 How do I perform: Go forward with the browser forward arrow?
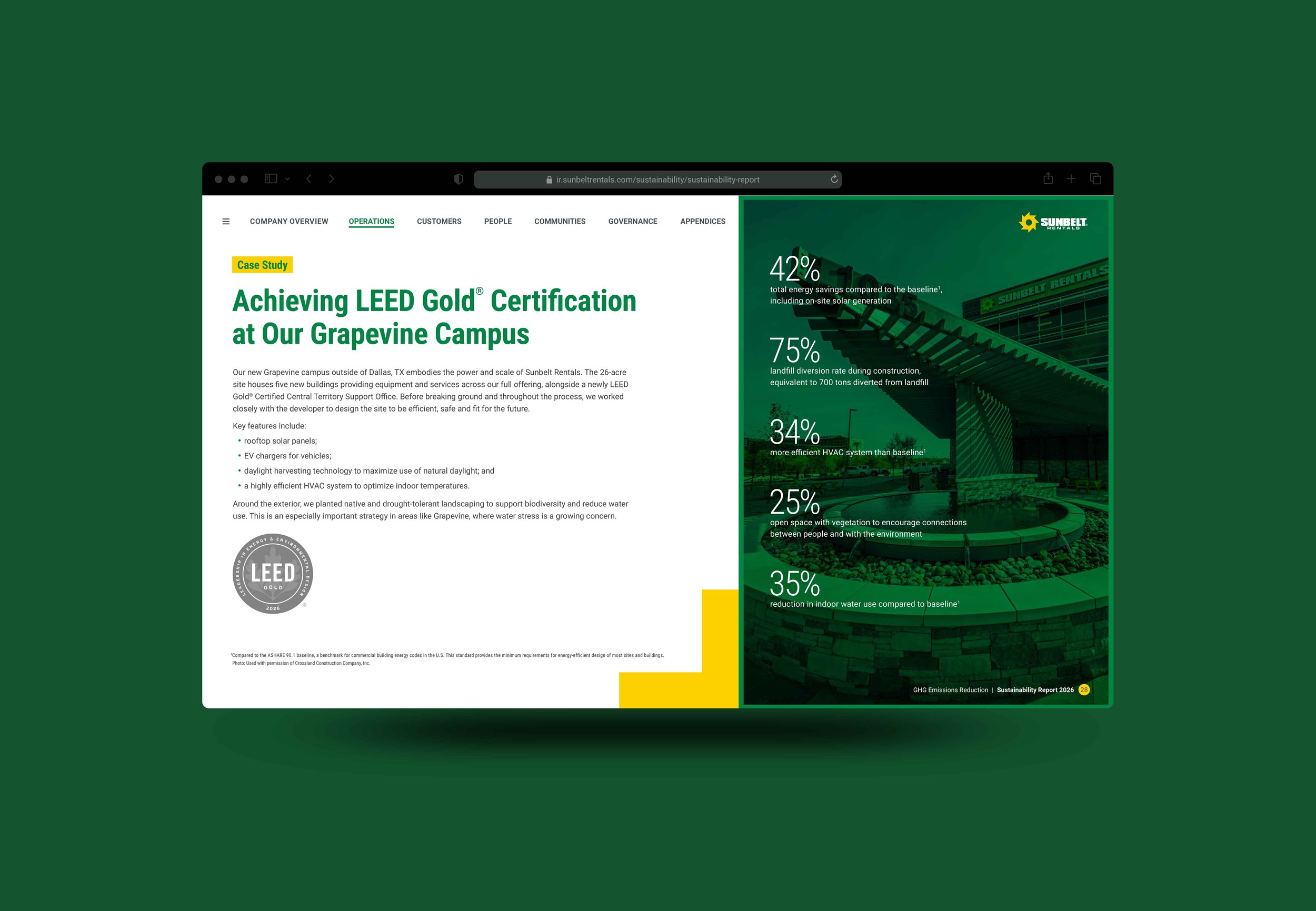(331, 178)
